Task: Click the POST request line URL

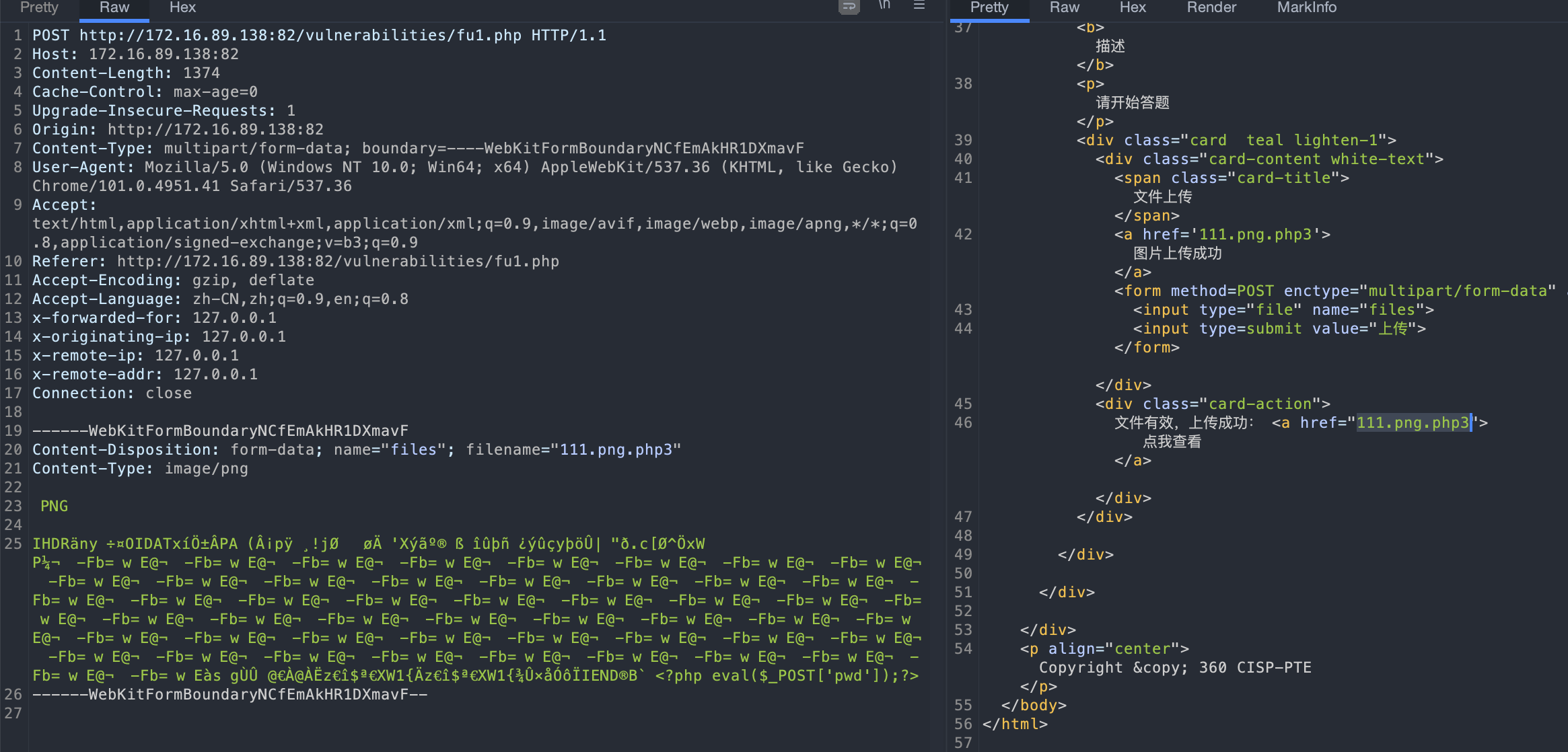Action: (300, 35)
